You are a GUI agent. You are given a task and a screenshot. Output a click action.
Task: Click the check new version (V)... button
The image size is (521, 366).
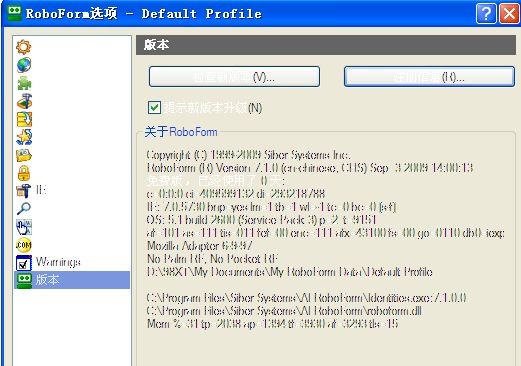(234, 77)
